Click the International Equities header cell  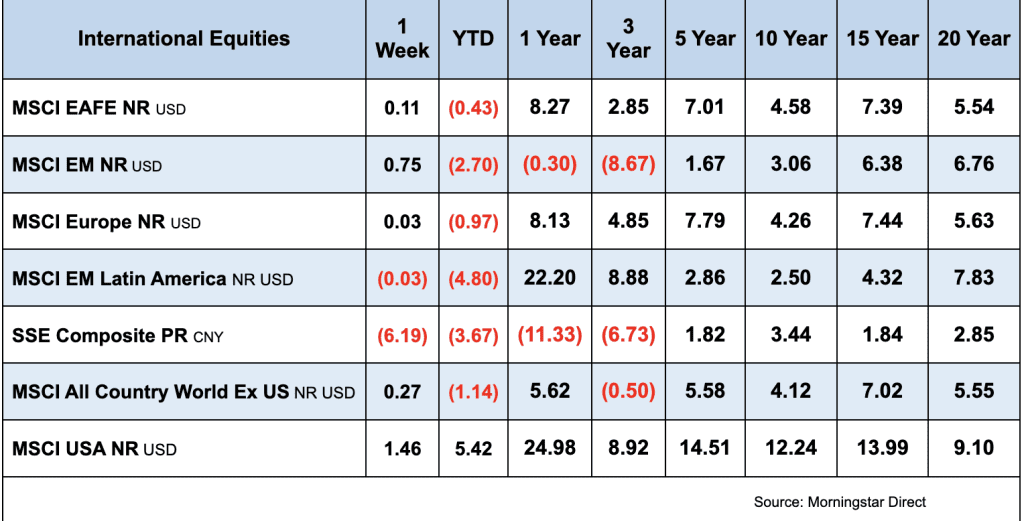coord(183,39)
